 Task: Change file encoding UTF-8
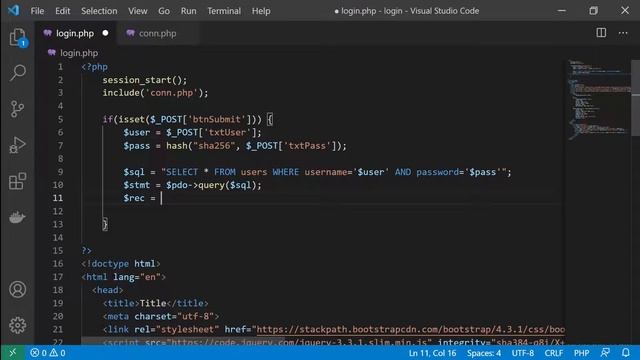coord(522,353)
